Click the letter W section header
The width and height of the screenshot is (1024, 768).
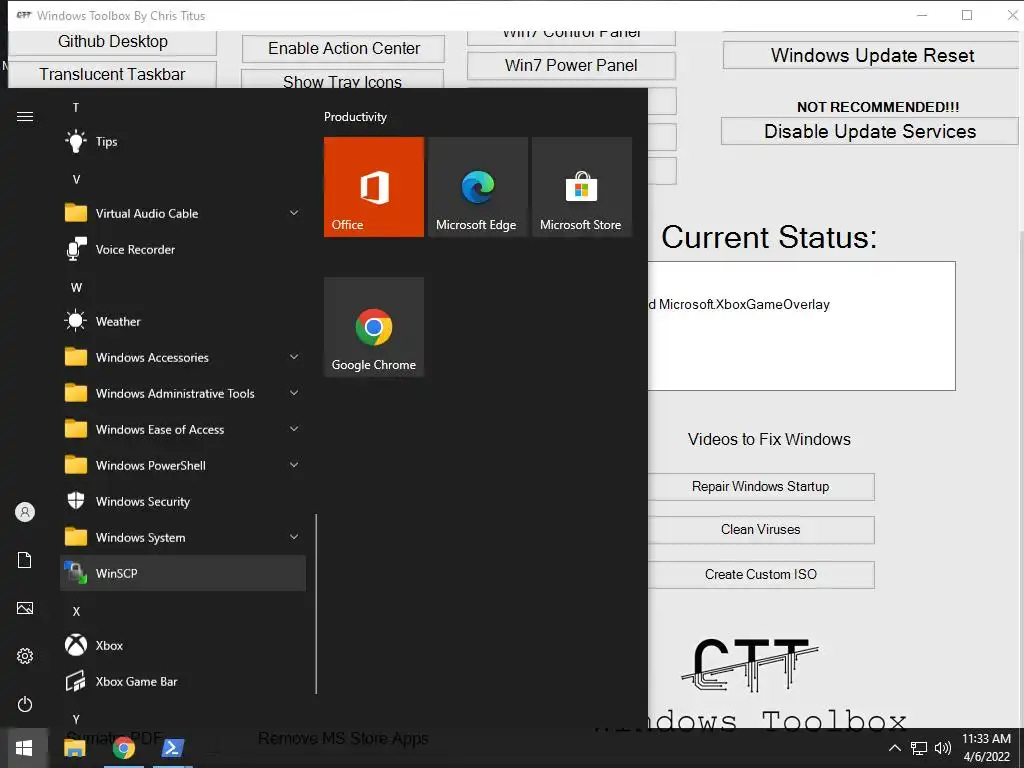pos(76,287)
